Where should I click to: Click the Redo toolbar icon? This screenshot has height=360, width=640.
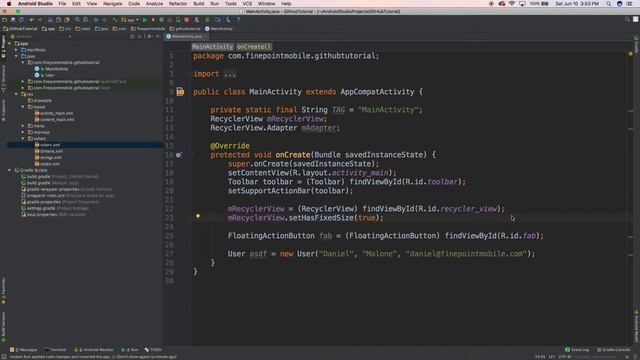[x=40, y=20]
